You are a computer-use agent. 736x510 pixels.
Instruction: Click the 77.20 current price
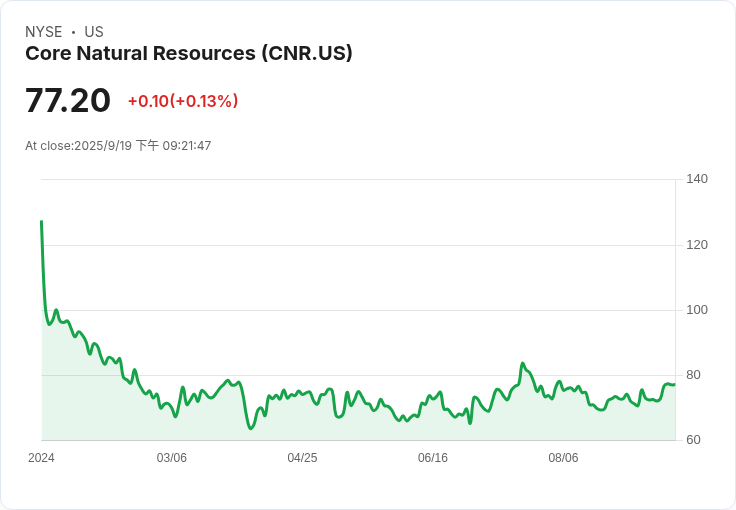68,100
